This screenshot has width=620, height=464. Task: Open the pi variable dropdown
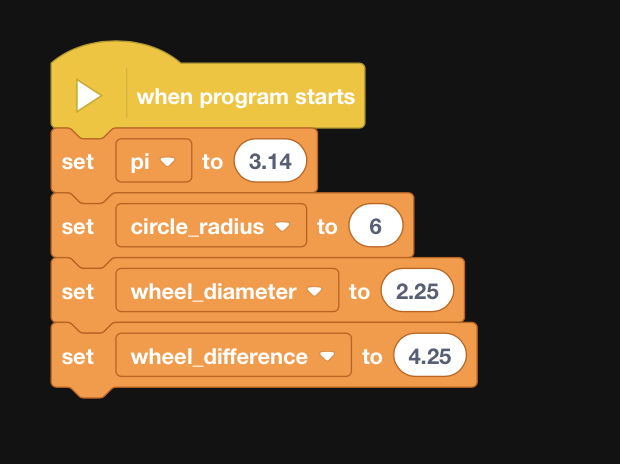tap(154, 161)
